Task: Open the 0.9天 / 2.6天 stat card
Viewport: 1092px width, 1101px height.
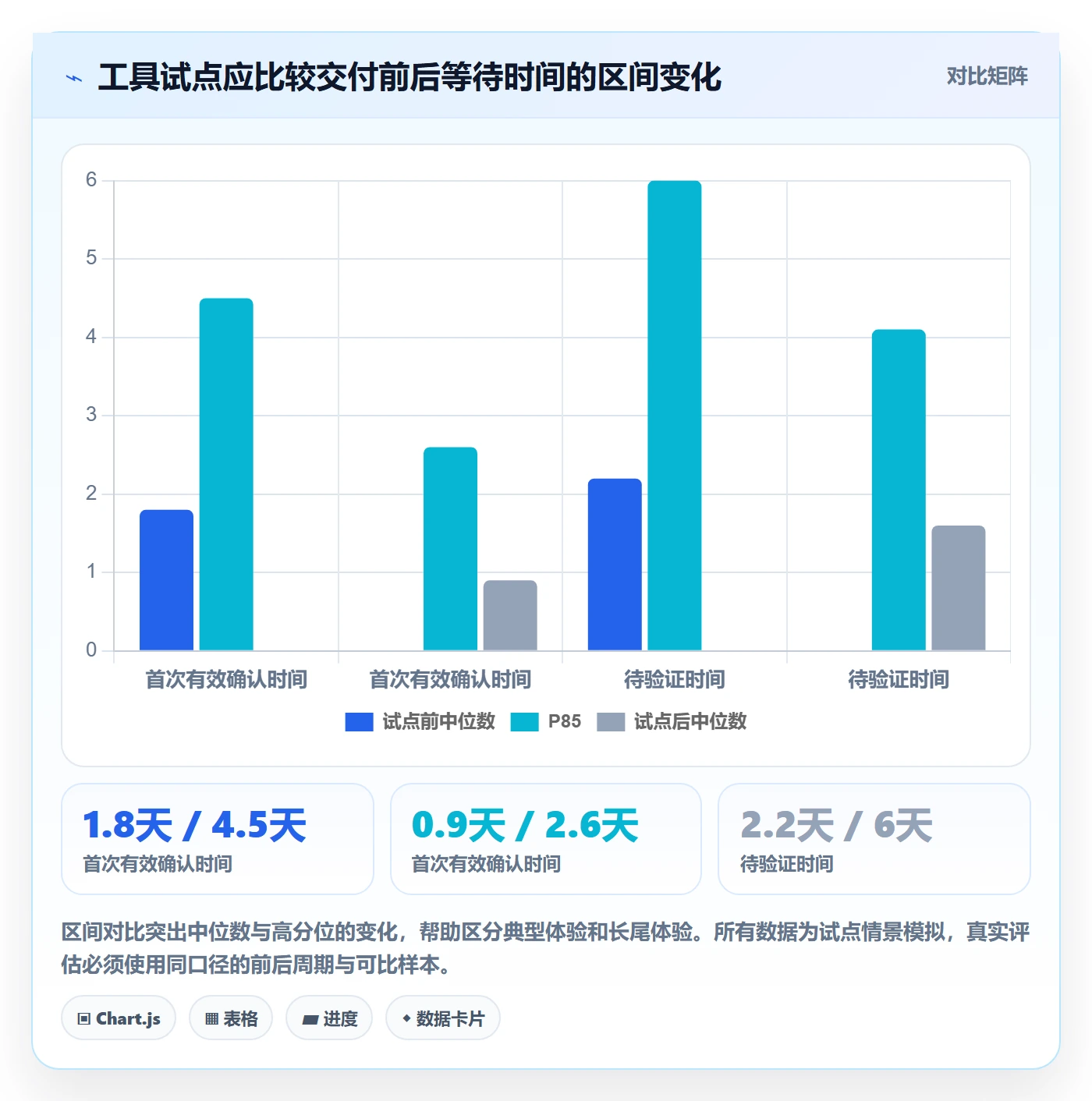Action: pyautogui.click(x=546, y=839)
